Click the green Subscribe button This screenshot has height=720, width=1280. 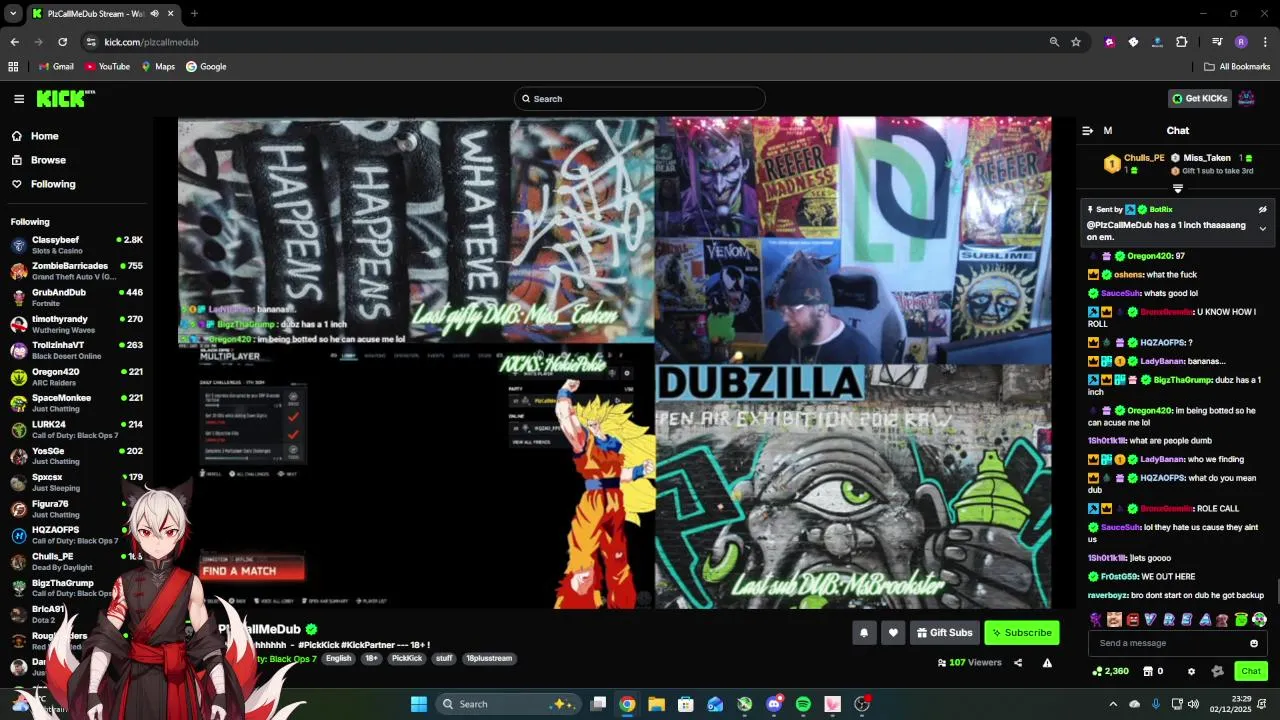pyautogui.click(x=1021, y=632)
